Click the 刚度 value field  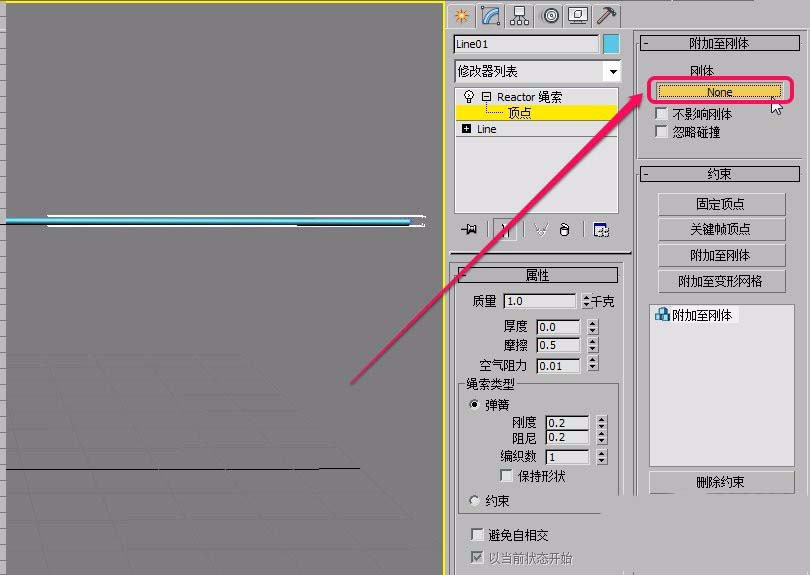[x=567, y=423]
